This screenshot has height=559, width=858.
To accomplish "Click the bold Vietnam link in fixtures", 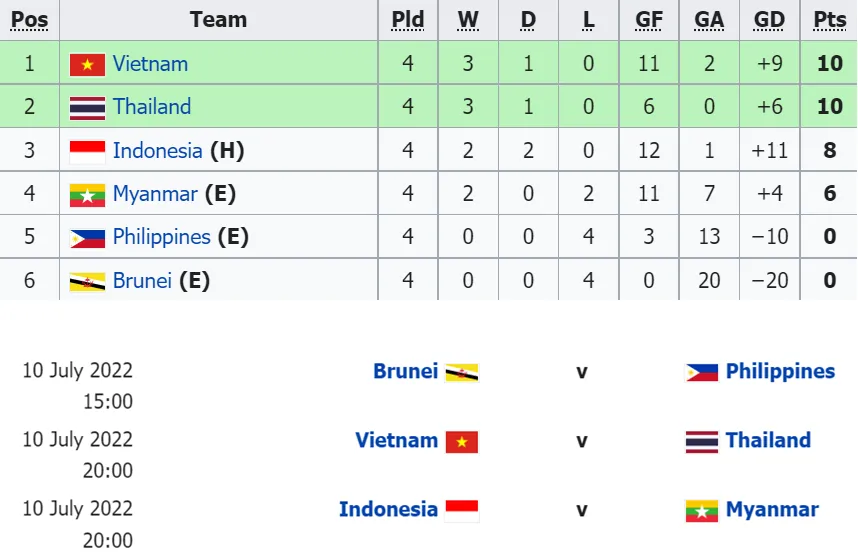I will (397, 440).
